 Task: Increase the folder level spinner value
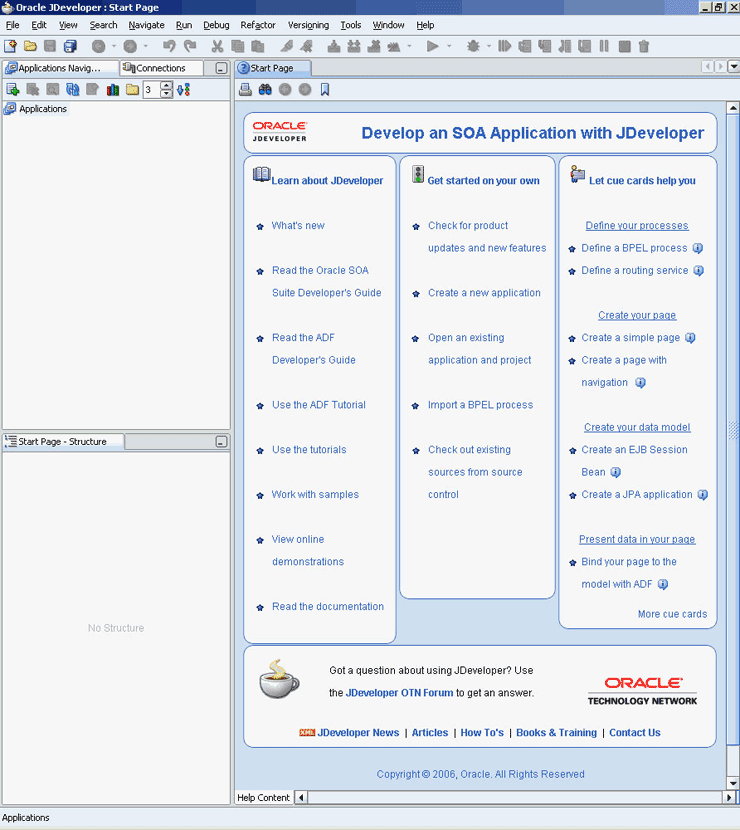166,86
